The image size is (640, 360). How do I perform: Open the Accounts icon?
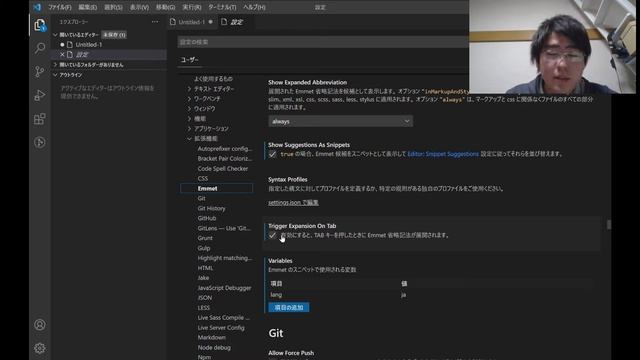[40, 324]
